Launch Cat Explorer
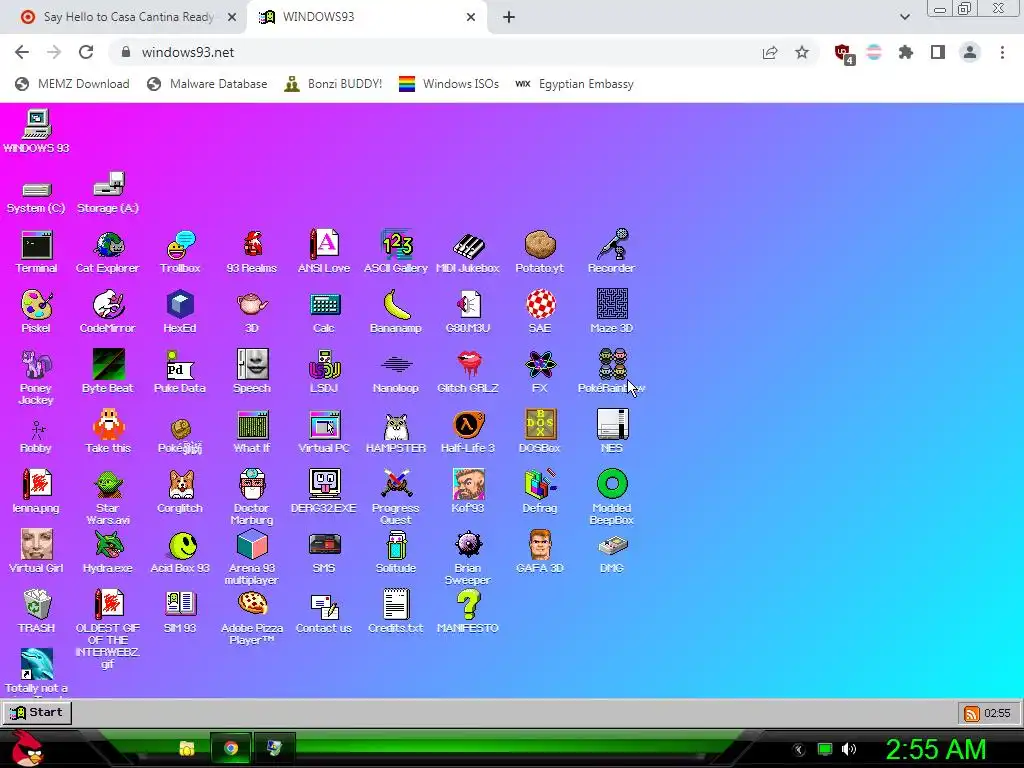 click(x=108, y=251)
